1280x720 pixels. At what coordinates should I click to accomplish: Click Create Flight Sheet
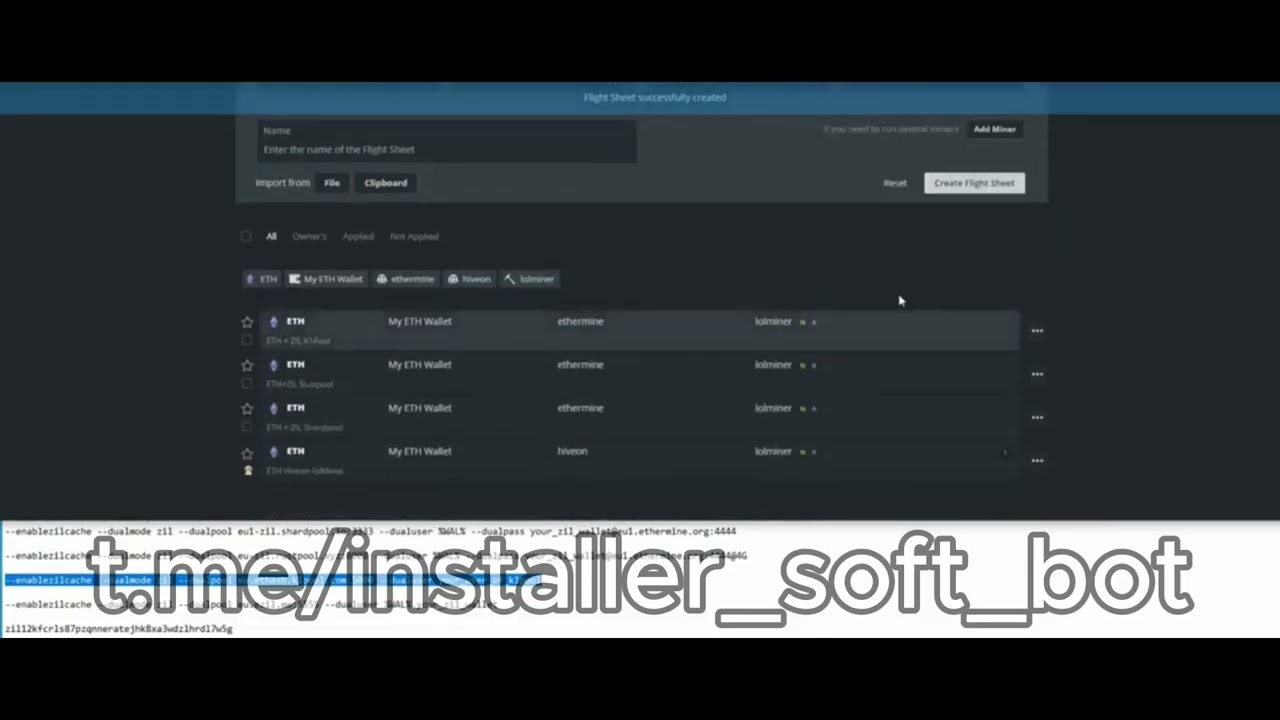click(974, 183)
